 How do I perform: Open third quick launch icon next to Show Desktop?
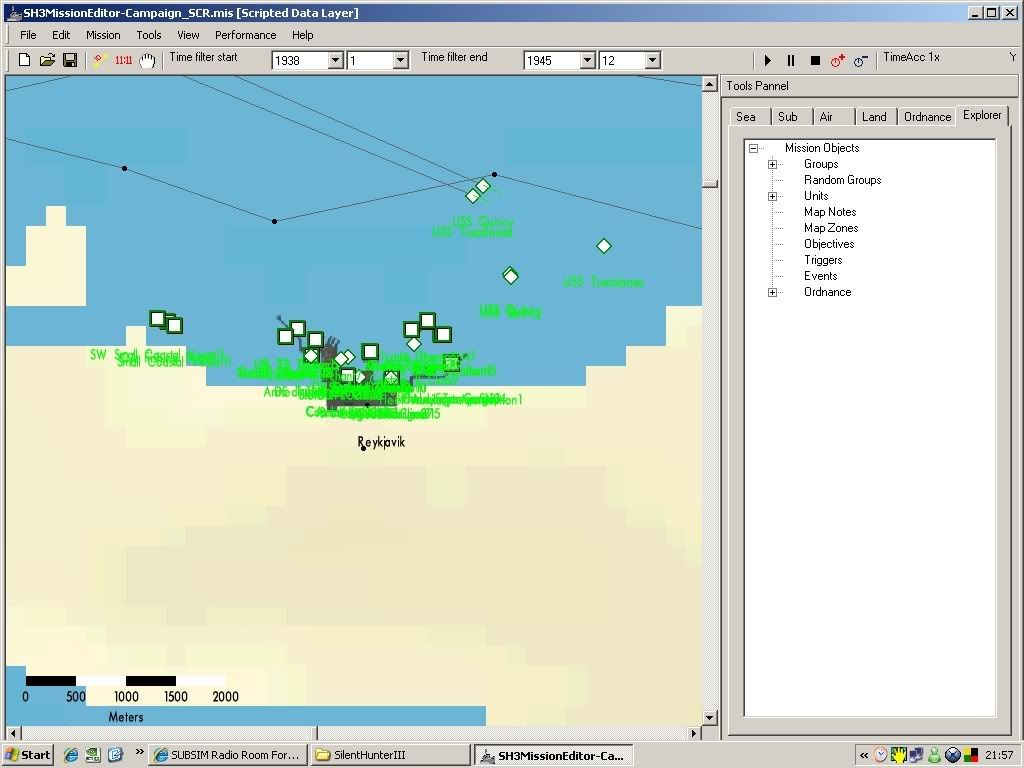[115, 755]
